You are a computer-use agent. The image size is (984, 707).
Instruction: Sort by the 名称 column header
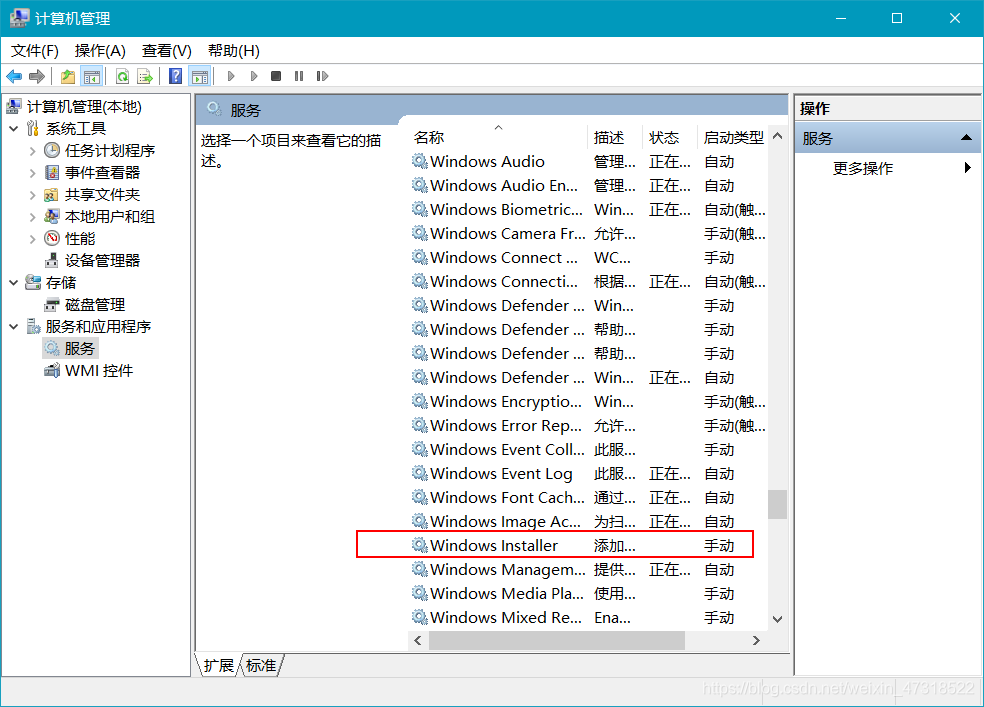pos(499,137)
